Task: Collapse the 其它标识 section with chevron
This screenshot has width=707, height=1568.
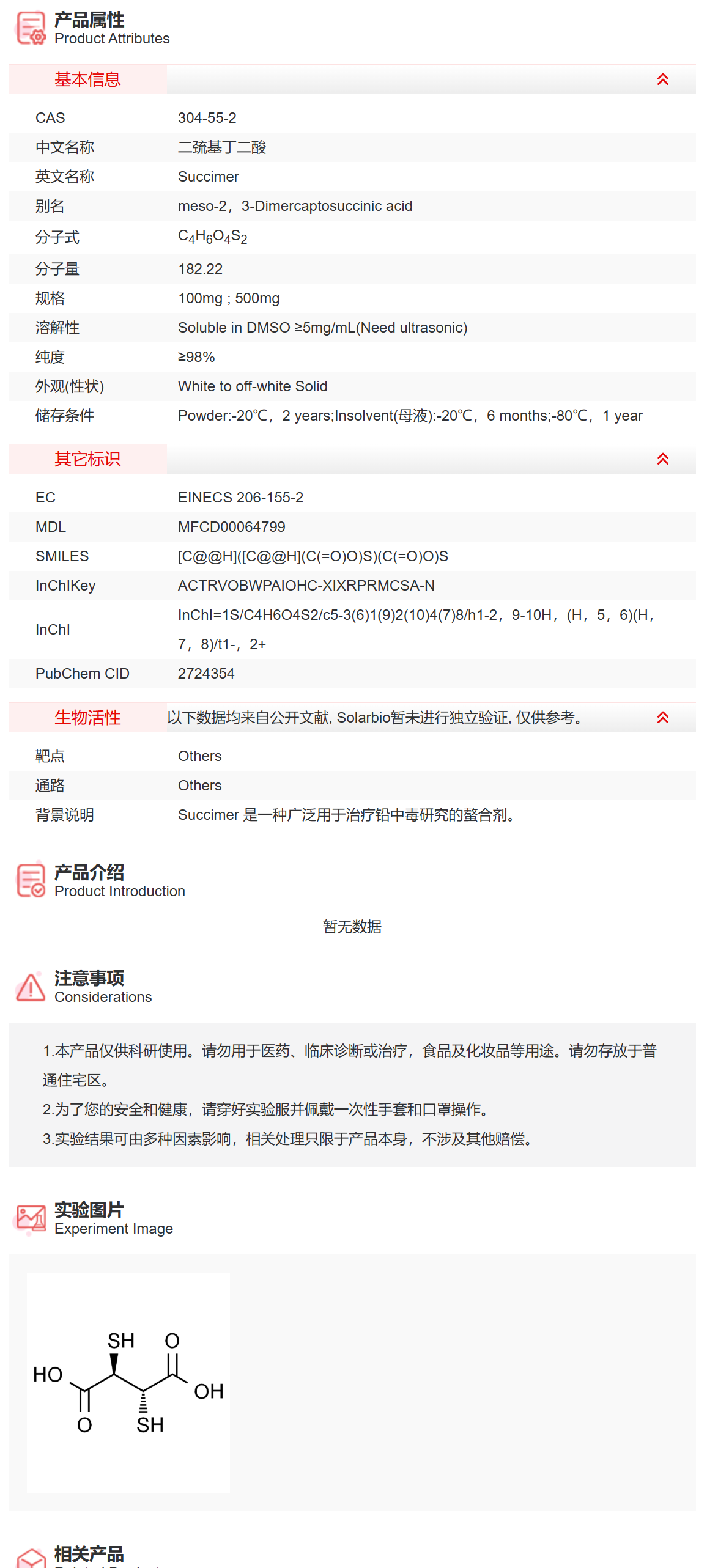Action: 663,459
